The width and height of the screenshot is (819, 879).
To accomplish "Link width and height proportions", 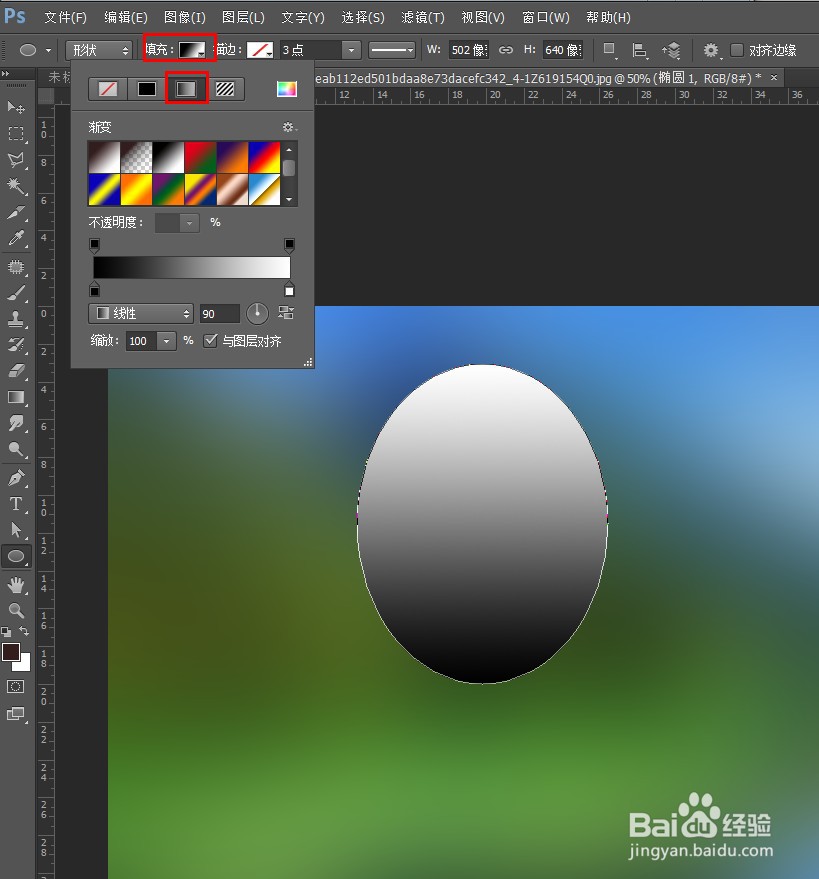I will tap(506, 50).
